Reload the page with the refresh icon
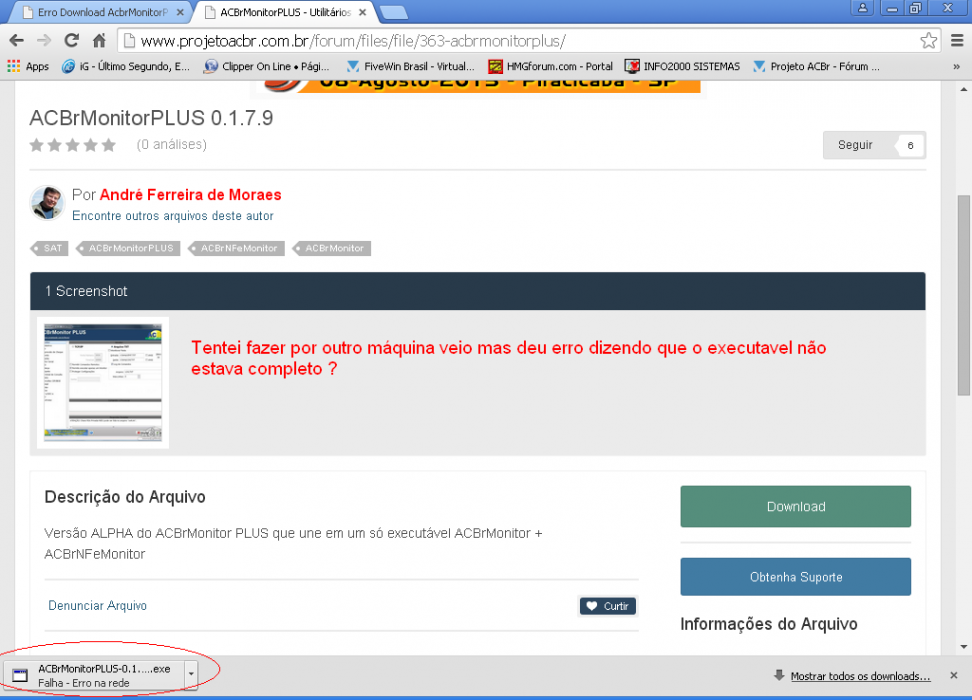The width and height of the screenshot is (972, 700). click(71, 41)
